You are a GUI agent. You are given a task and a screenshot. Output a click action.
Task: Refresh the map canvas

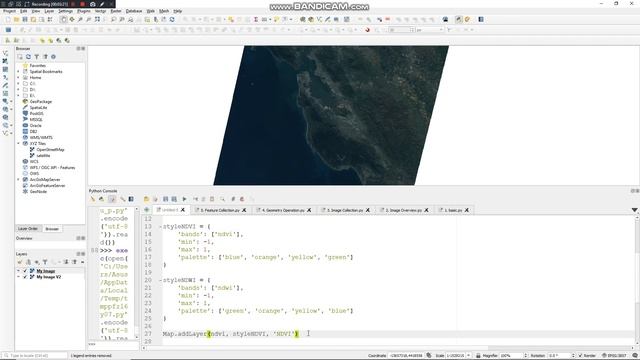coord(172,19)
